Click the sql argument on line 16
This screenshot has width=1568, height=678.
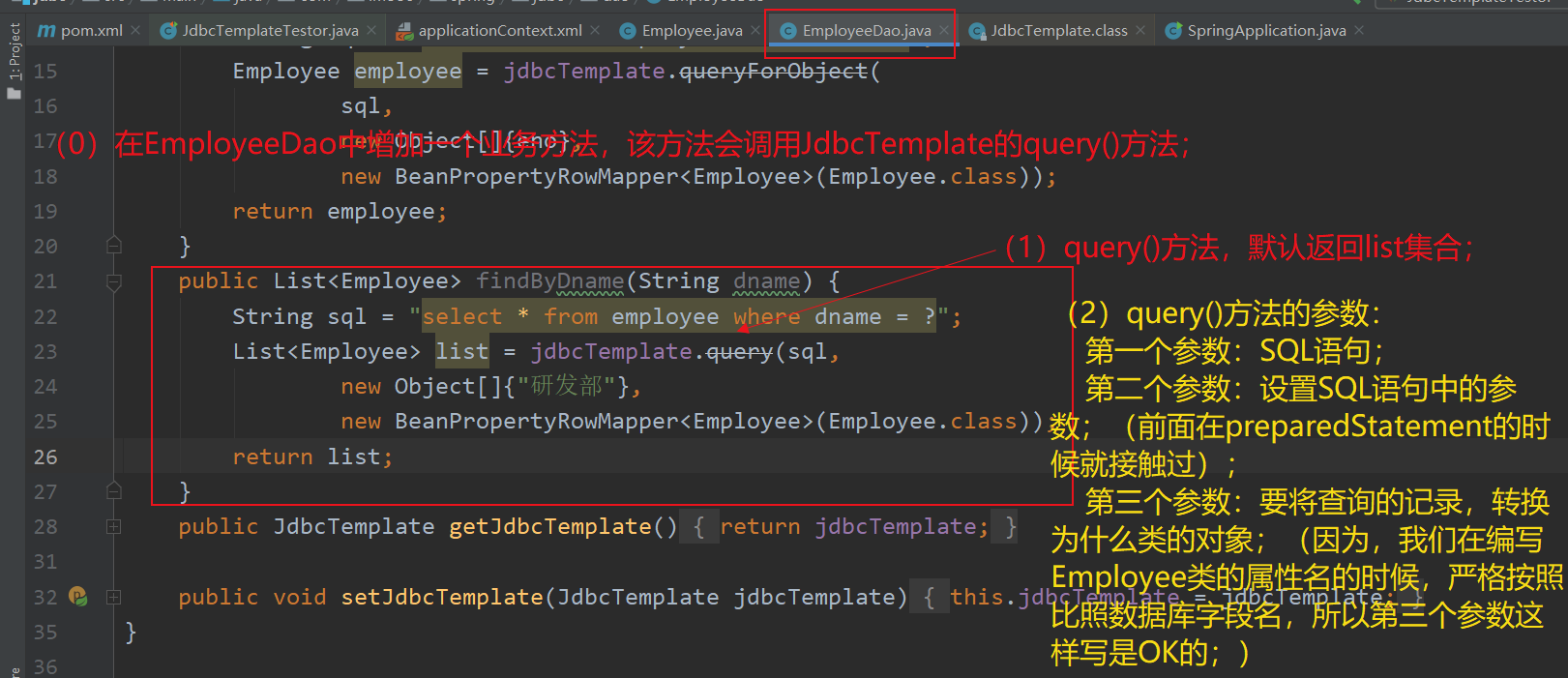coord(360,106)
